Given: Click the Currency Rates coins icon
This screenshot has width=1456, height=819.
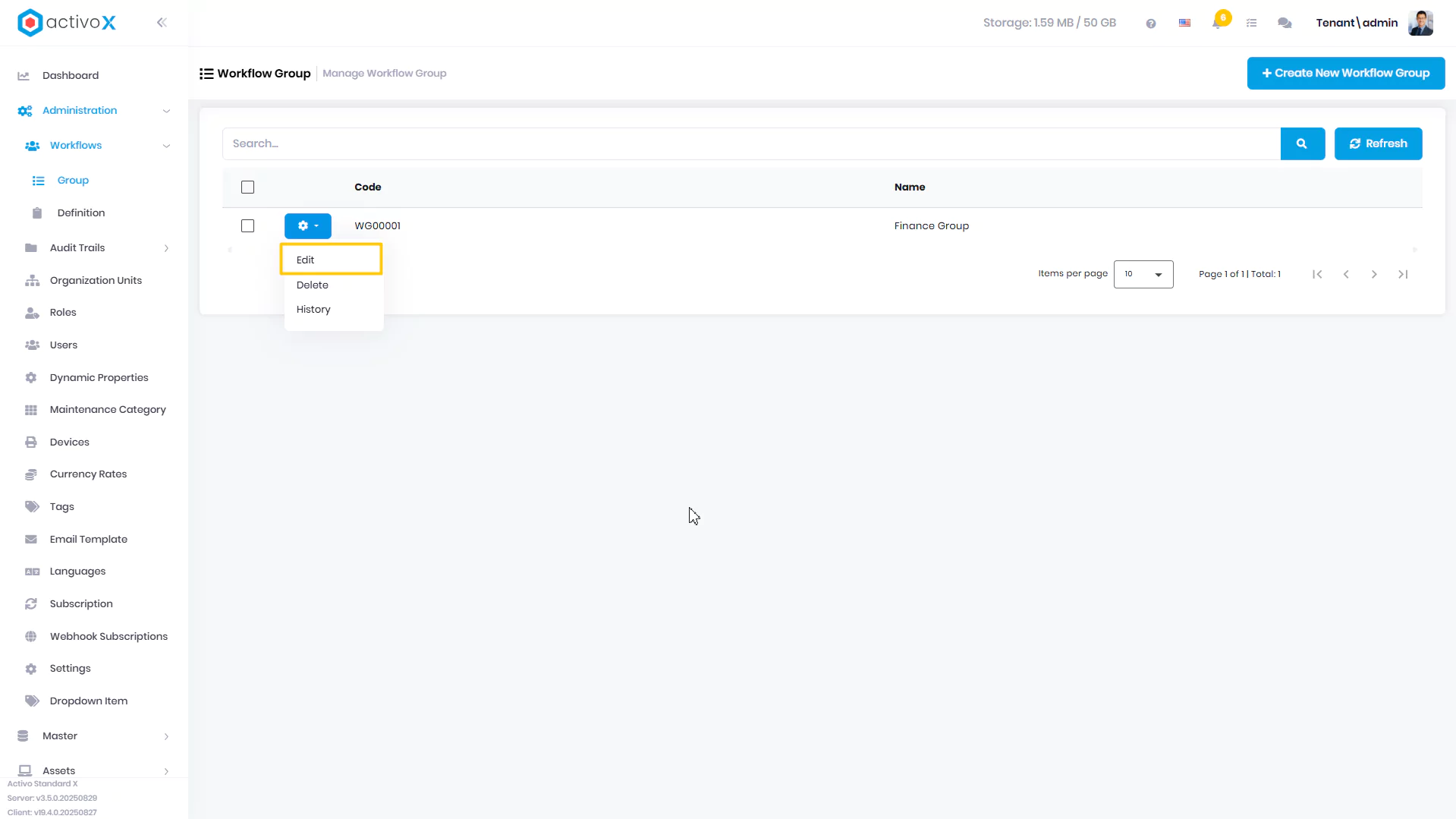Looking at the screenshot, I should click(x=31, y=474).
